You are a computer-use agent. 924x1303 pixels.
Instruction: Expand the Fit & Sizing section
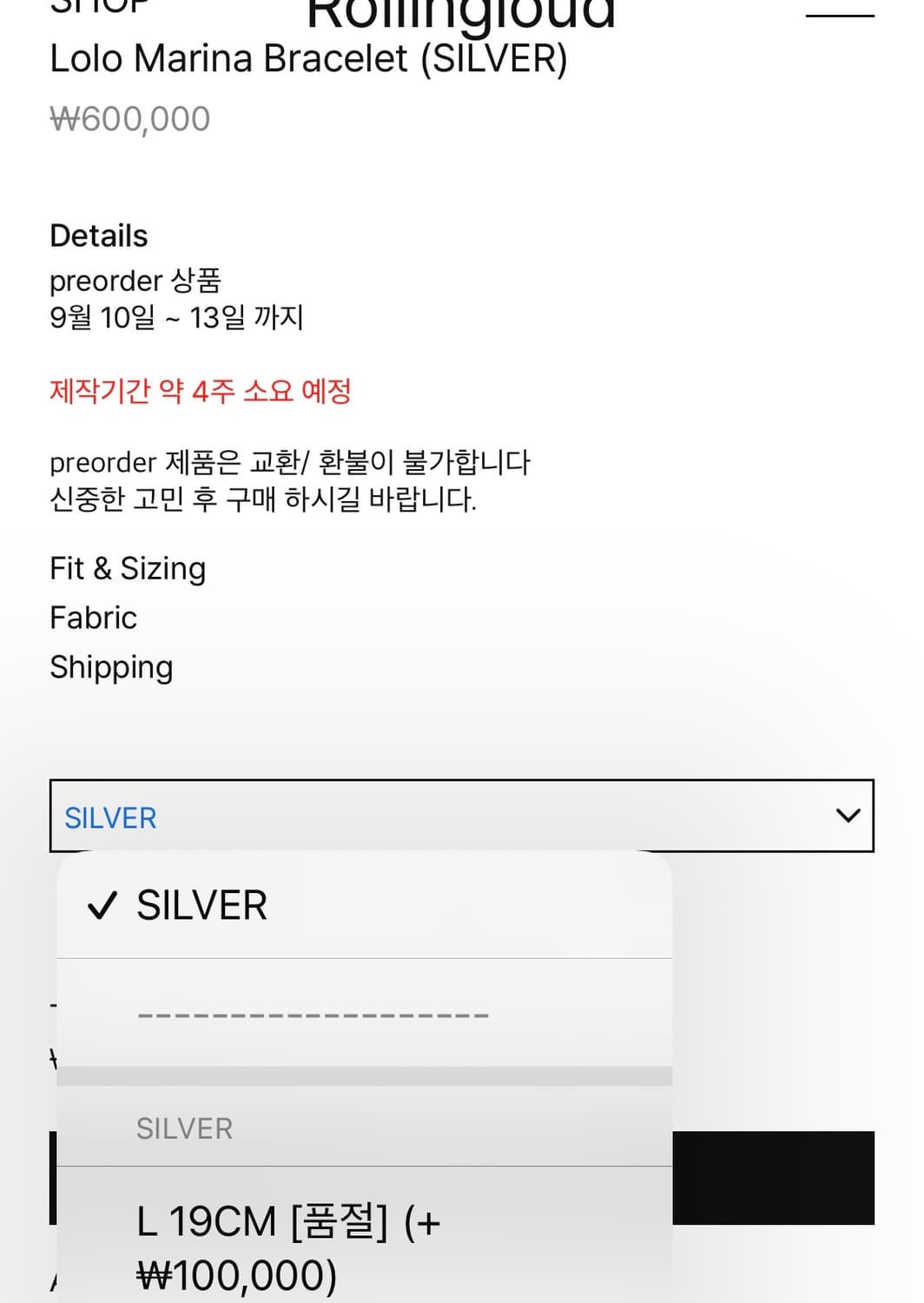pyautogui.click(x=128, y=569)
